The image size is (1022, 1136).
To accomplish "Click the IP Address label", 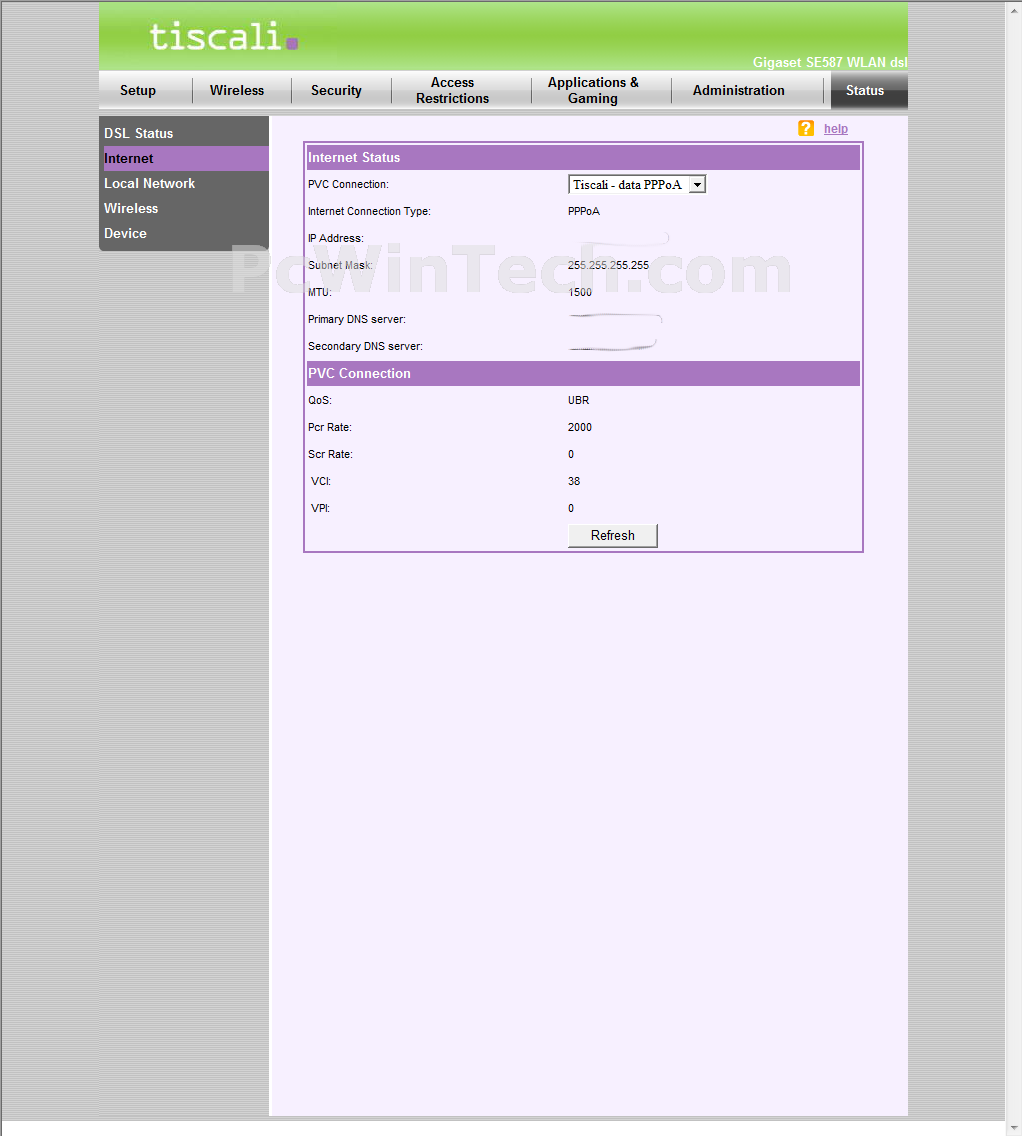I will [x=335, y=238].
